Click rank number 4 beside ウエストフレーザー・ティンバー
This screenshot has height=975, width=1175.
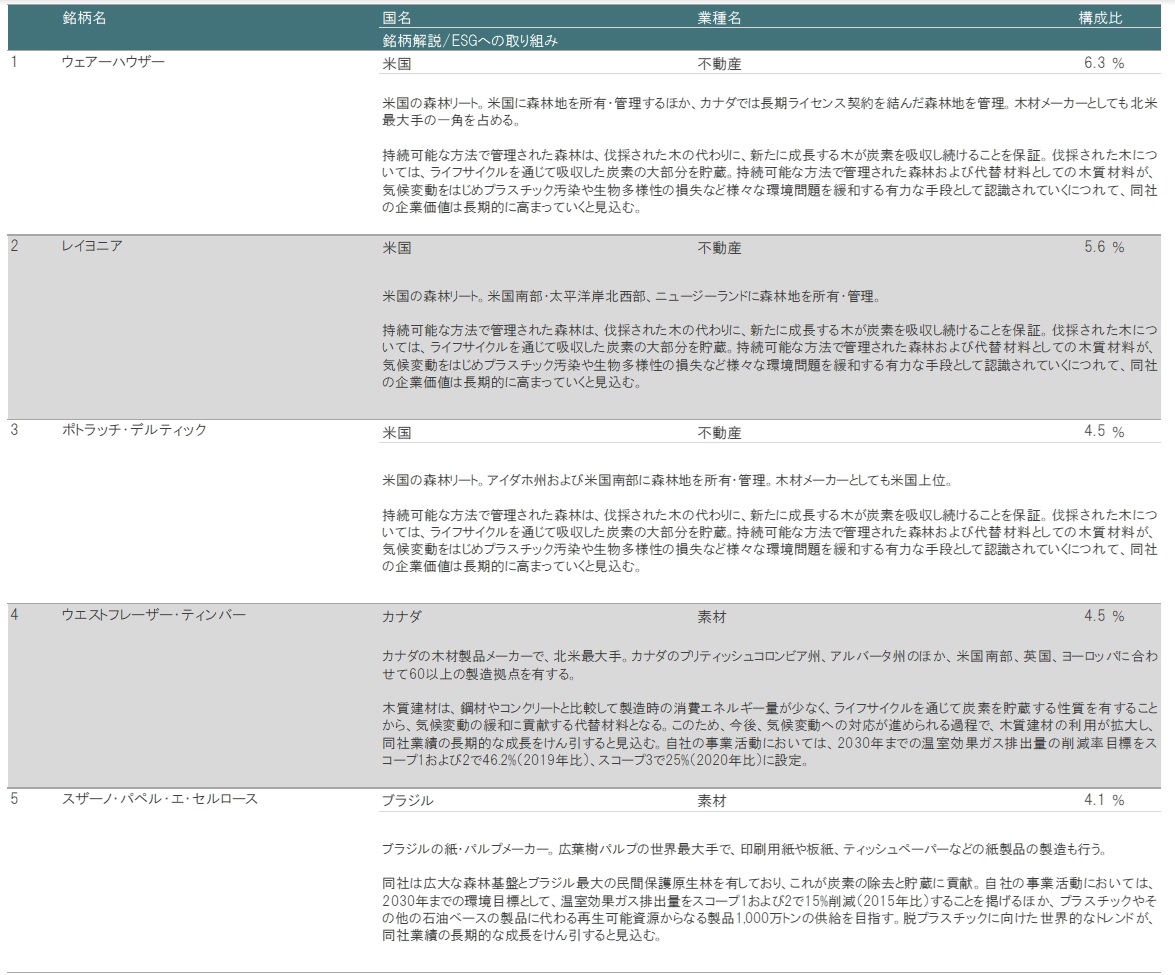point(13,615)
